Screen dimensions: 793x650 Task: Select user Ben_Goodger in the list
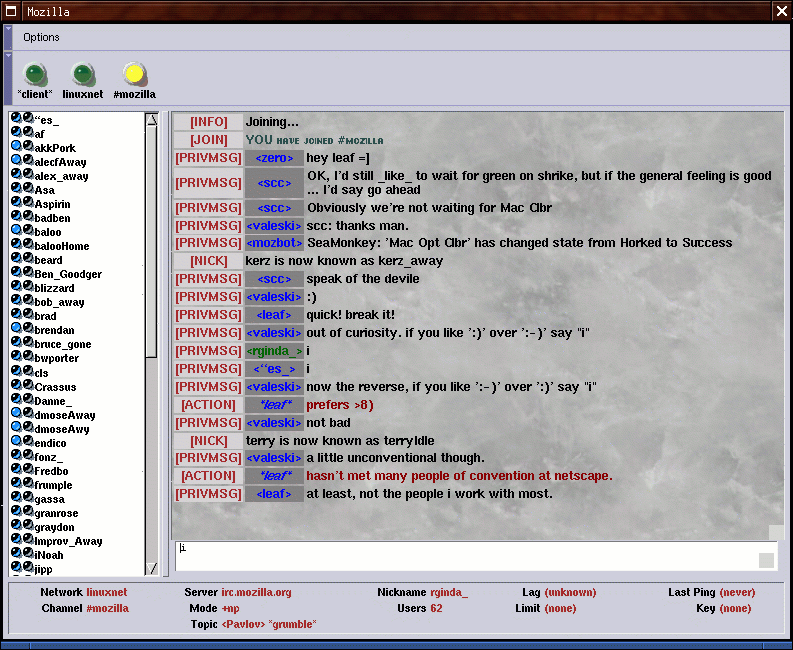point(68,274)
